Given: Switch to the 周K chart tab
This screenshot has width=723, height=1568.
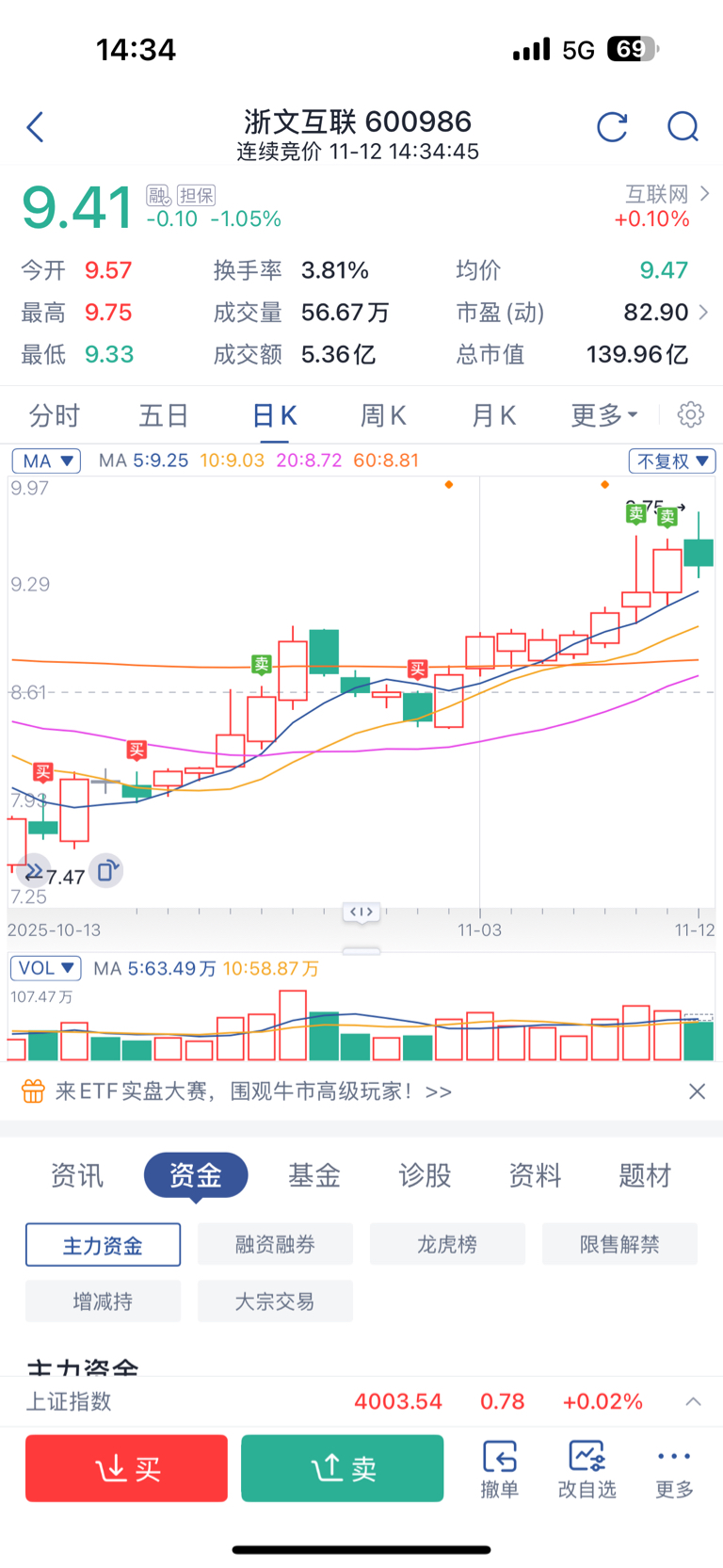Looking at the screenshot, I should pyautogui.click(x=383, y=415).
